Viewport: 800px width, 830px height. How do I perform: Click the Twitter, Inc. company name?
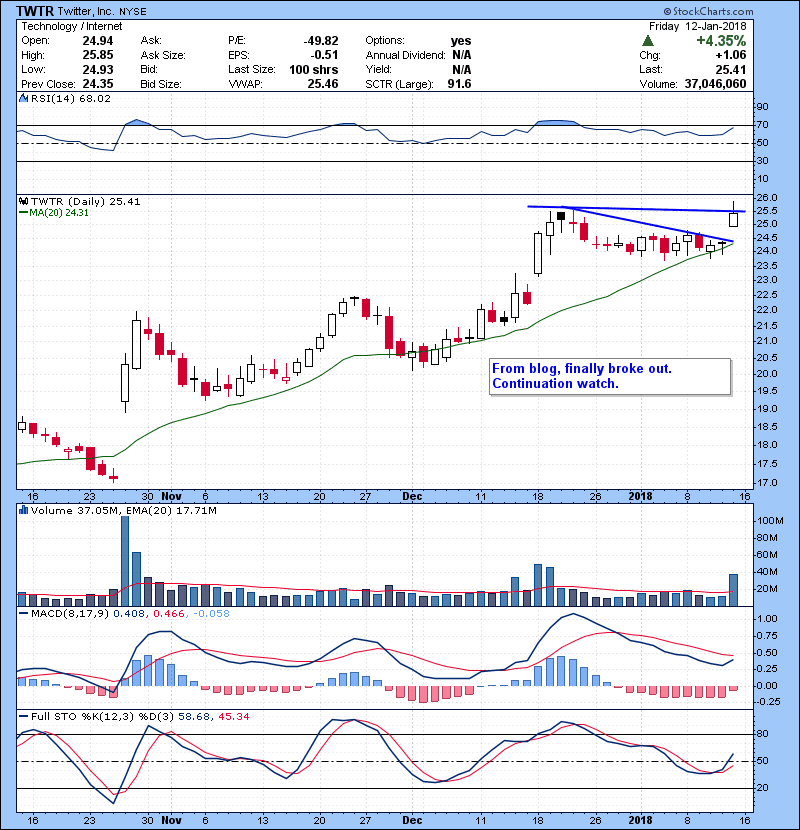click(x=87, y=11)
